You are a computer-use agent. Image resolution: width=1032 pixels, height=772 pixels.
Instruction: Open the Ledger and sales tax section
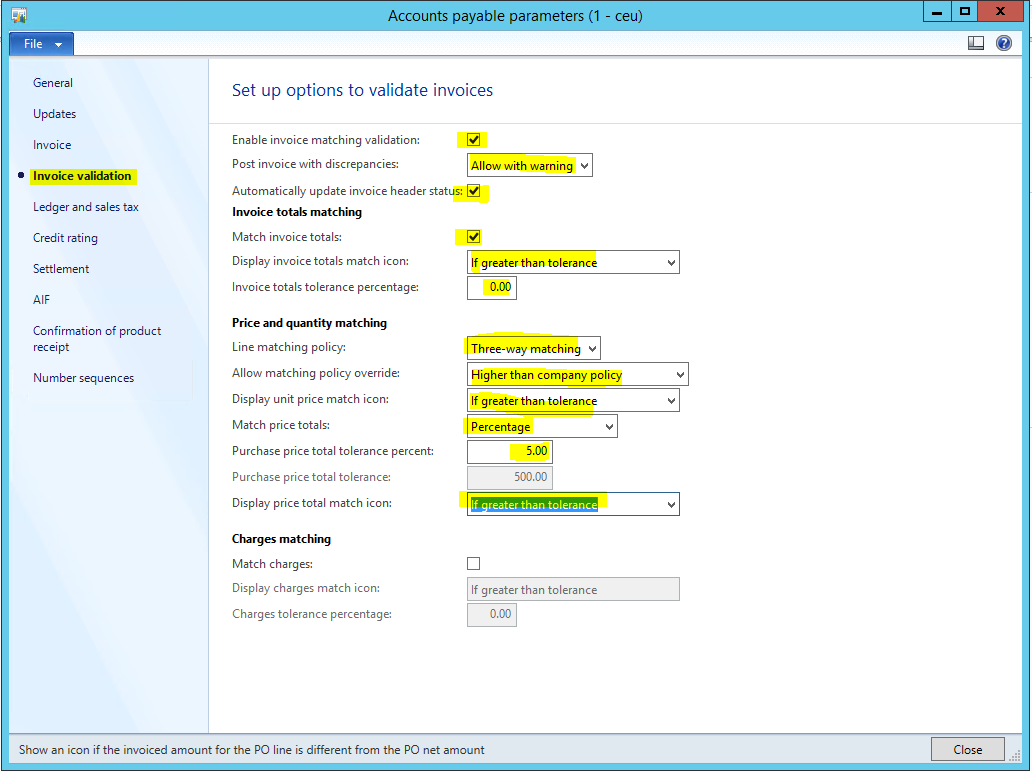[x=86, y=207]
